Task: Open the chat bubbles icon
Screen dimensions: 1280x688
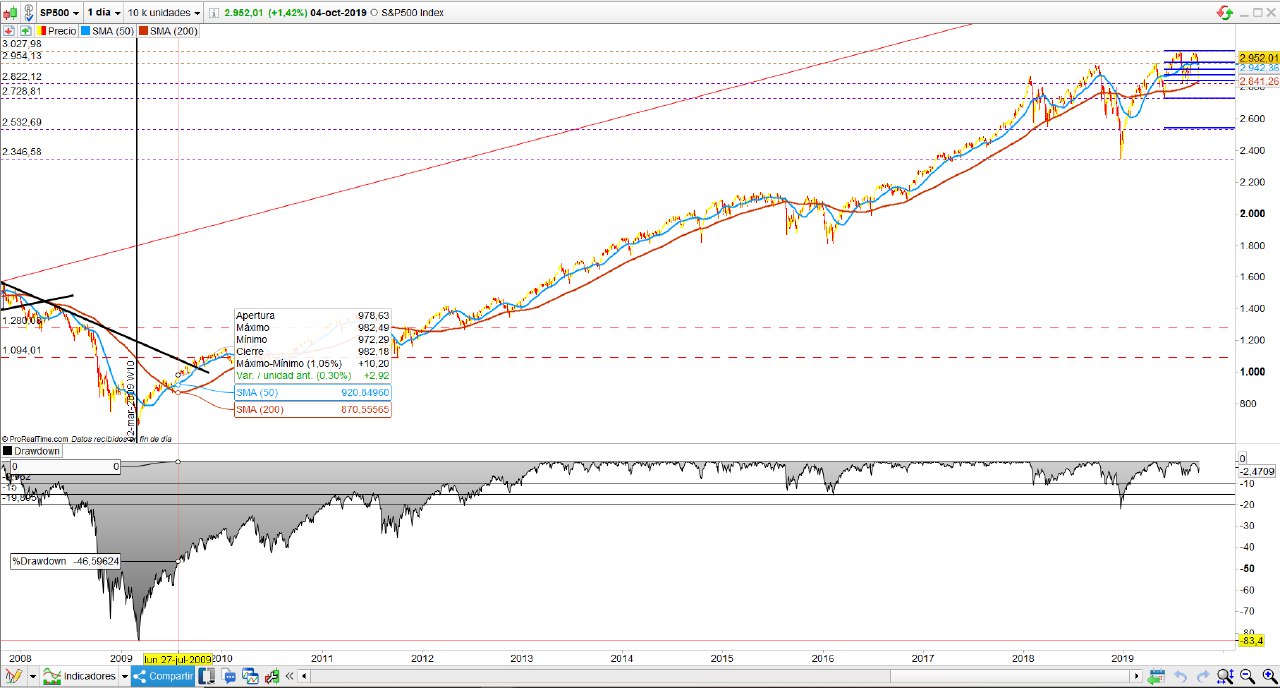Action: (229, 676)
